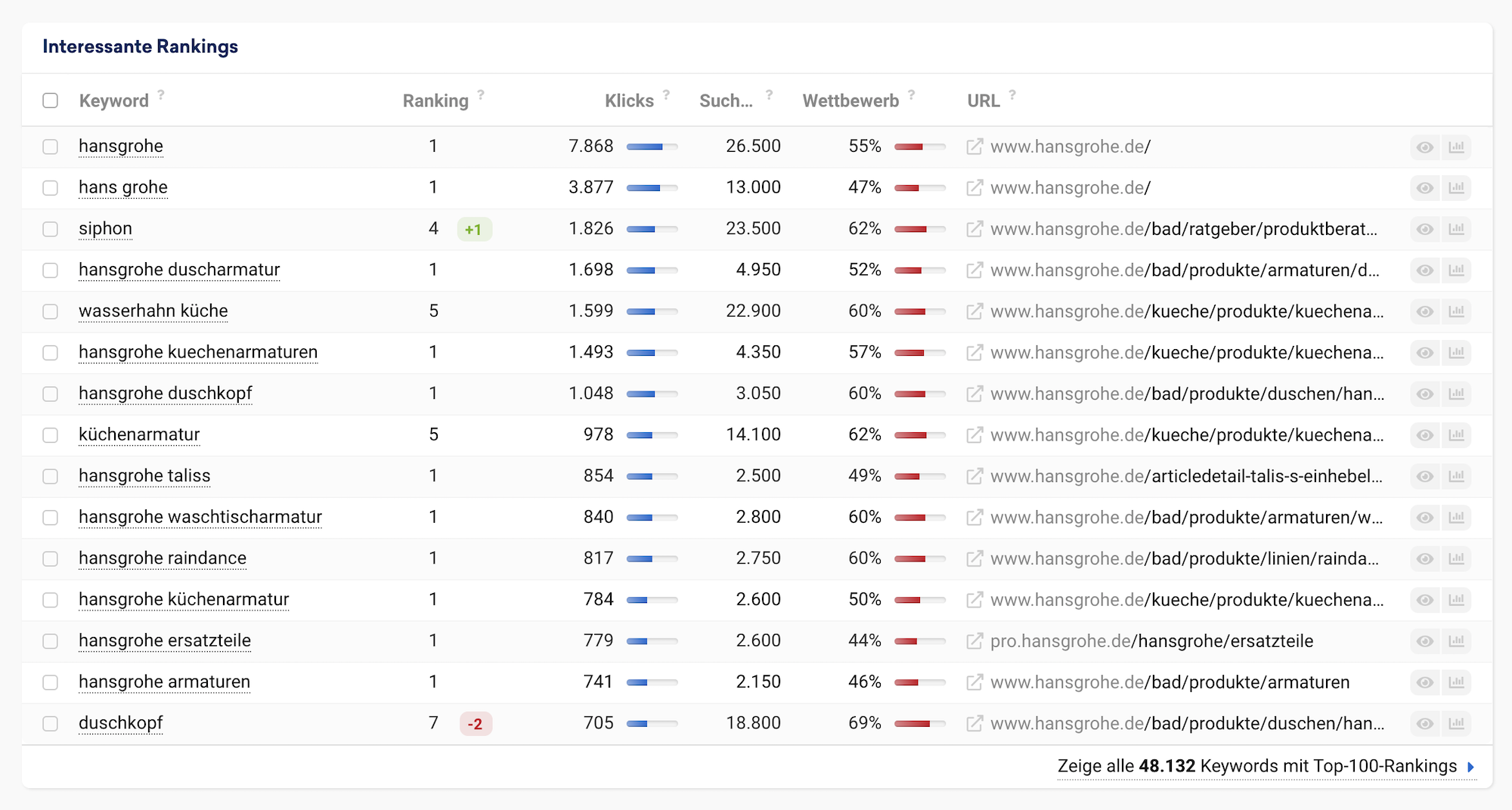1512x810 pixels.
Task: Click the Interessante Rankings heading
Action: click(x=140, y=46)
